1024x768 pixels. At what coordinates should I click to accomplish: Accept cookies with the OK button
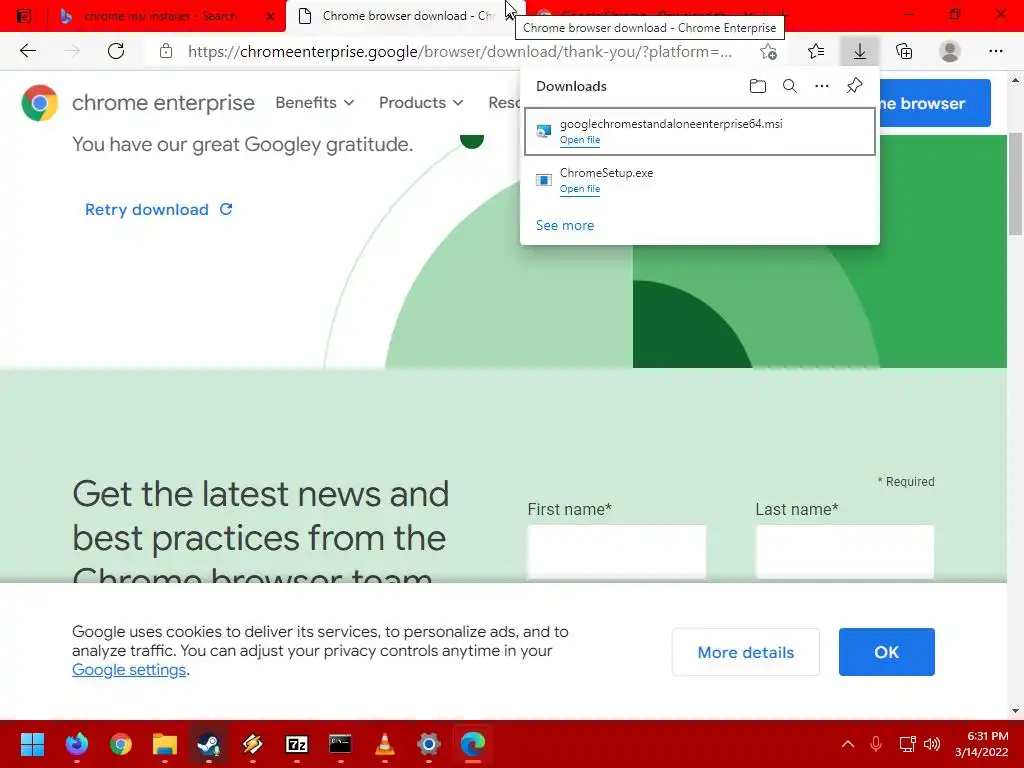[886, 652]
